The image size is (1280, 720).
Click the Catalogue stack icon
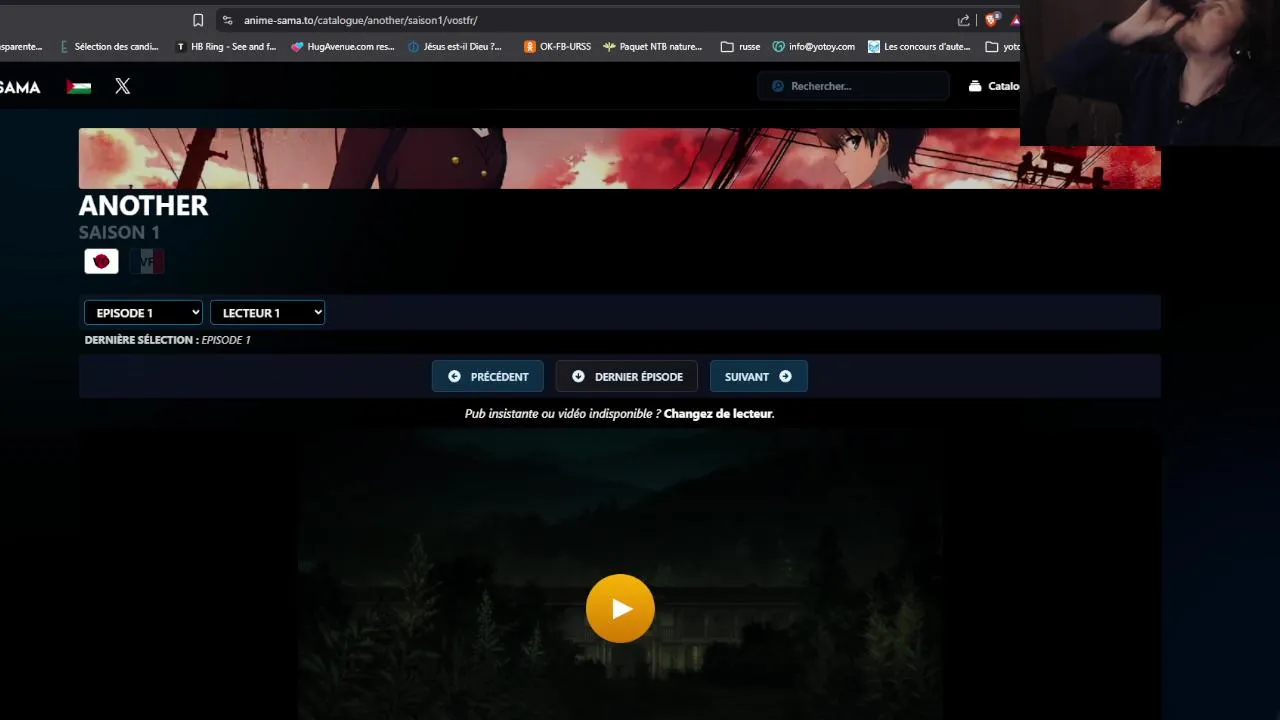coord(975,86)
